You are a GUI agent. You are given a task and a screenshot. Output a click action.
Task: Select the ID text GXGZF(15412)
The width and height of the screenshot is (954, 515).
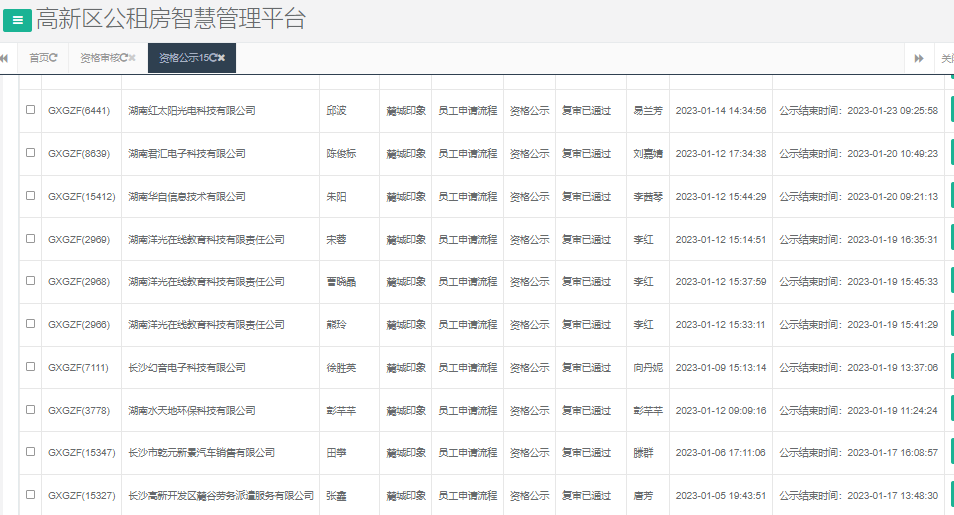82,197
